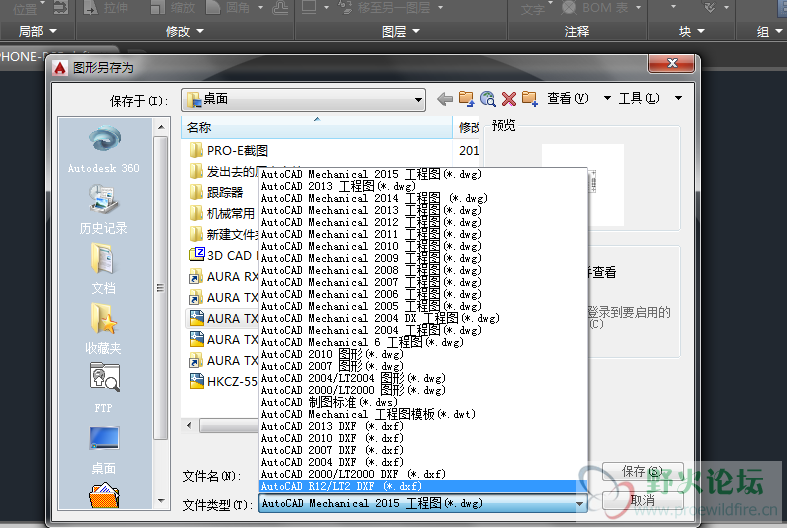Click 移至另一图层 move to layer tool
This screenshot has height=528, width=787.
coord(384,8)
